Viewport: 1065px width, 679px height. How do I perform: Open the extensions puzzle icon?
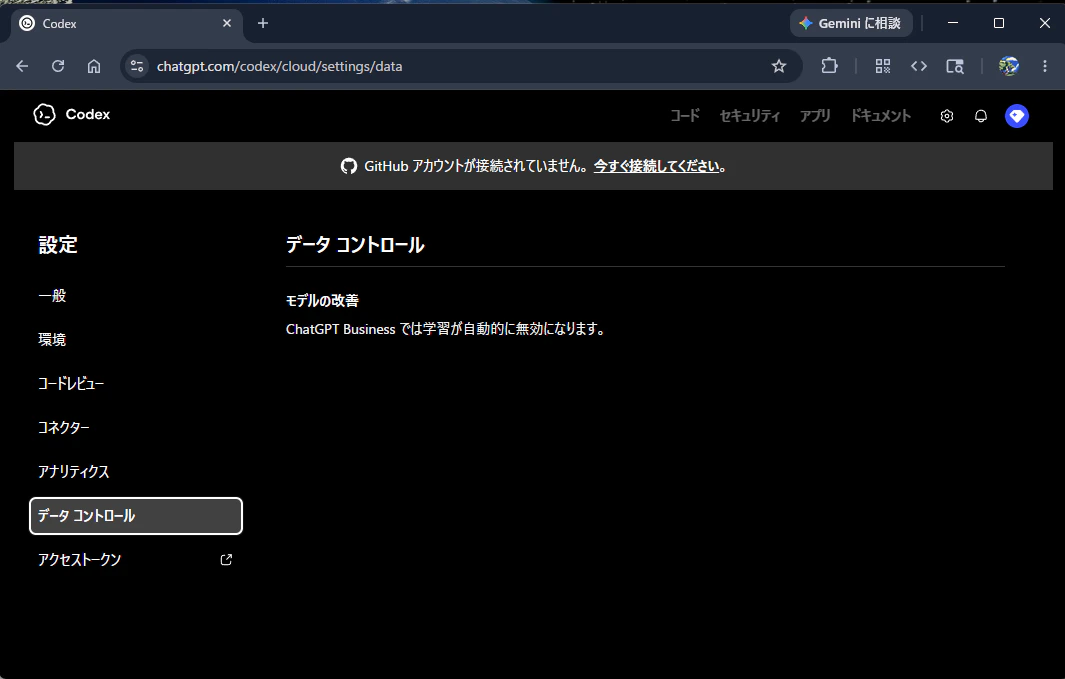pos(829,66)
